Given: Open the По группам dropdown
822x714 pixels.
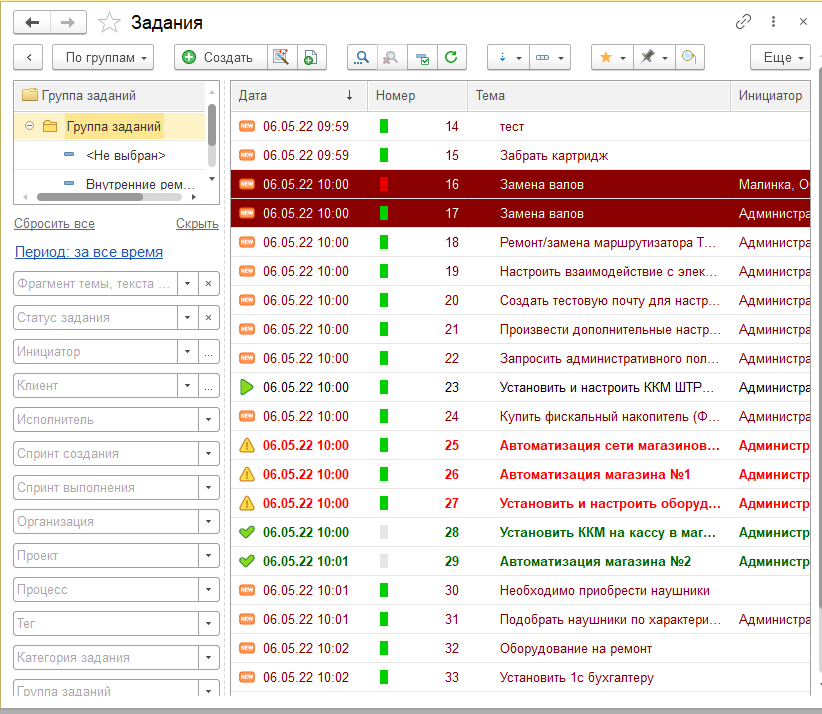Looking at the screenshot, I should coord(103,58).
